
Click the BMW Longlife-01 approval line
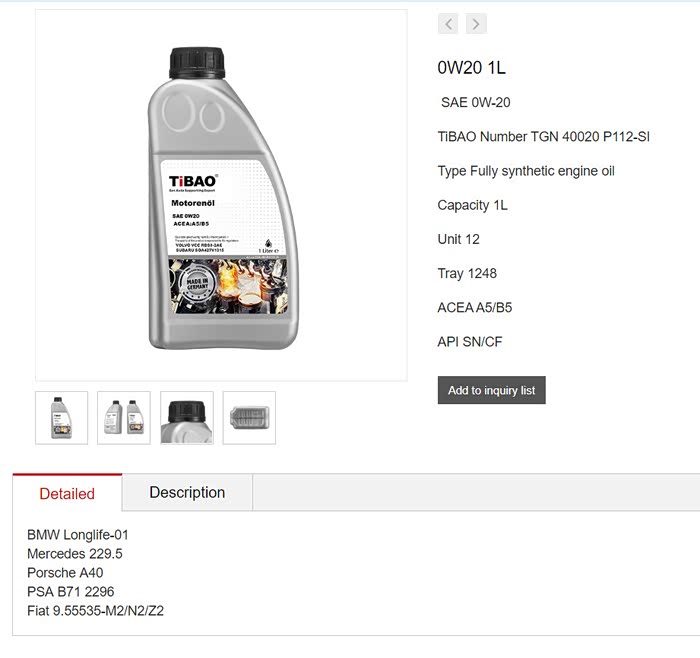(78, 535)
